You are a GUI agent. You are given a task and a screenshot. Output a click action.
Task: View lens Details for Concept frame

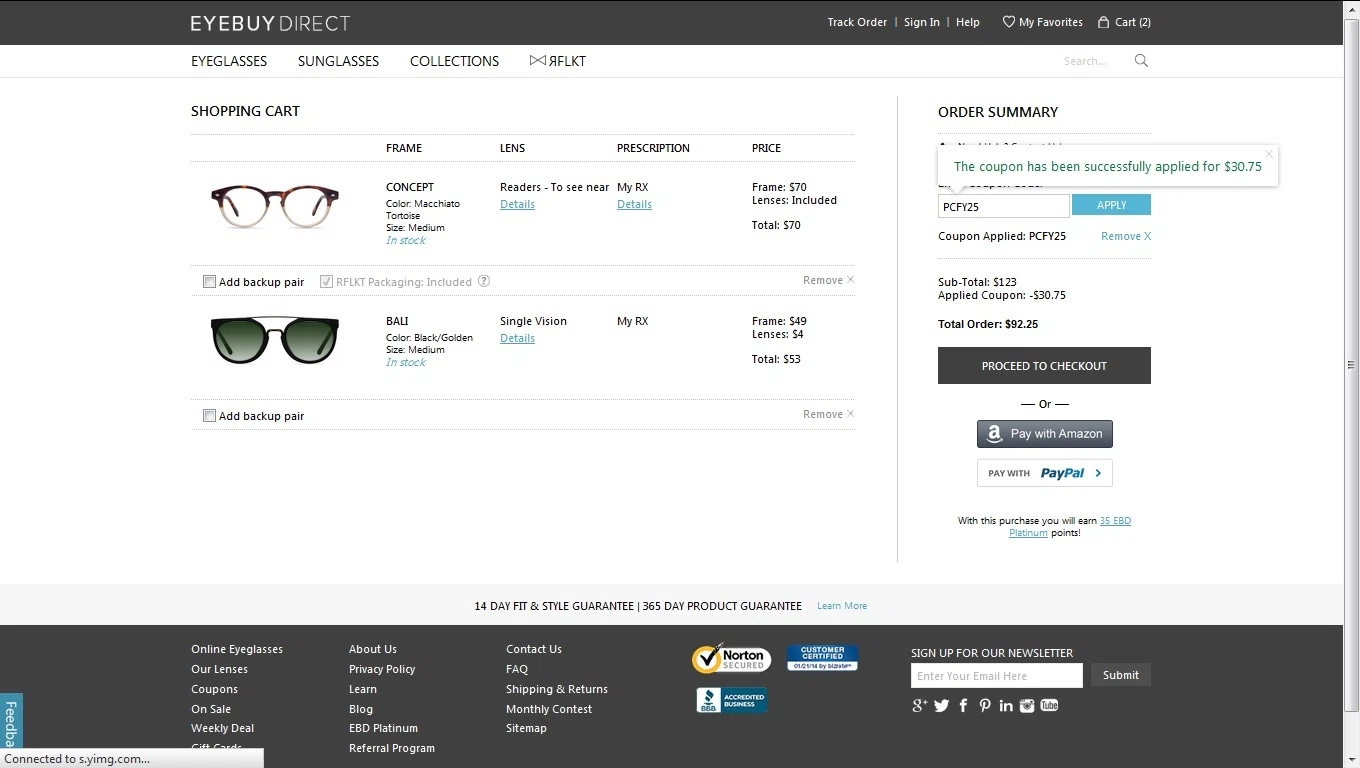(x=517, y=204)
